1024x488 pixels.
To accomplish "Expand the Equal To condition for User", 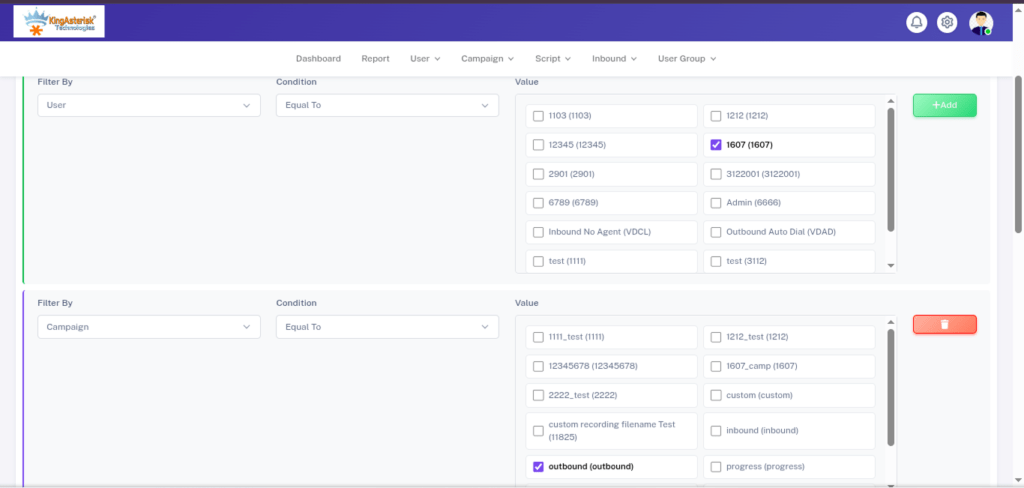I will coord(386,105).
